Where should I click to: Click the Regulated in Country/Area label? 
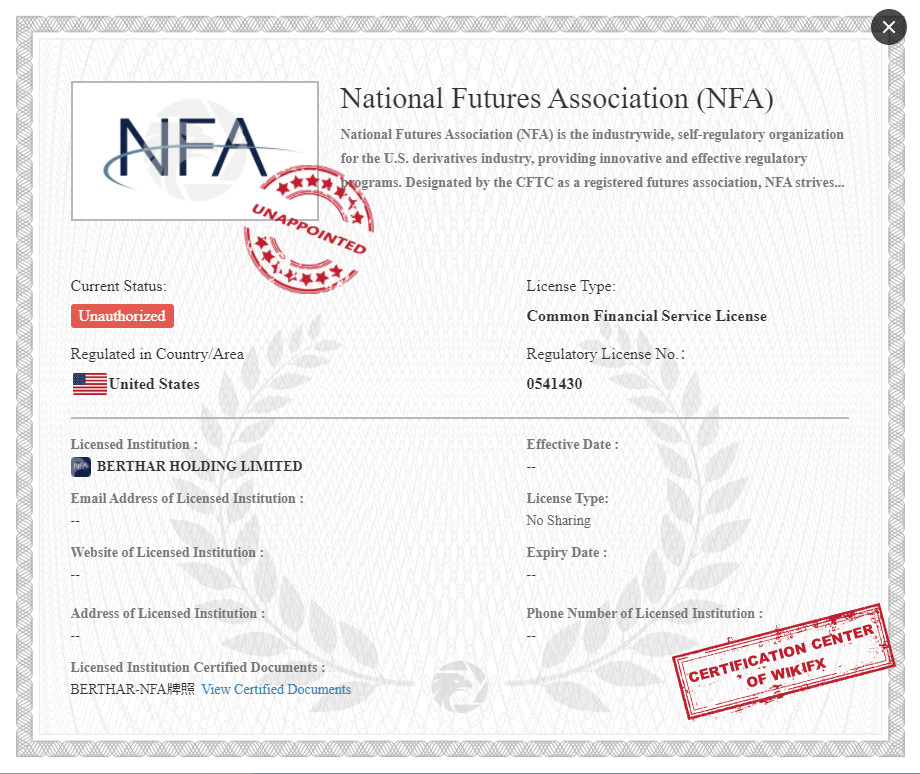(157, 354)
